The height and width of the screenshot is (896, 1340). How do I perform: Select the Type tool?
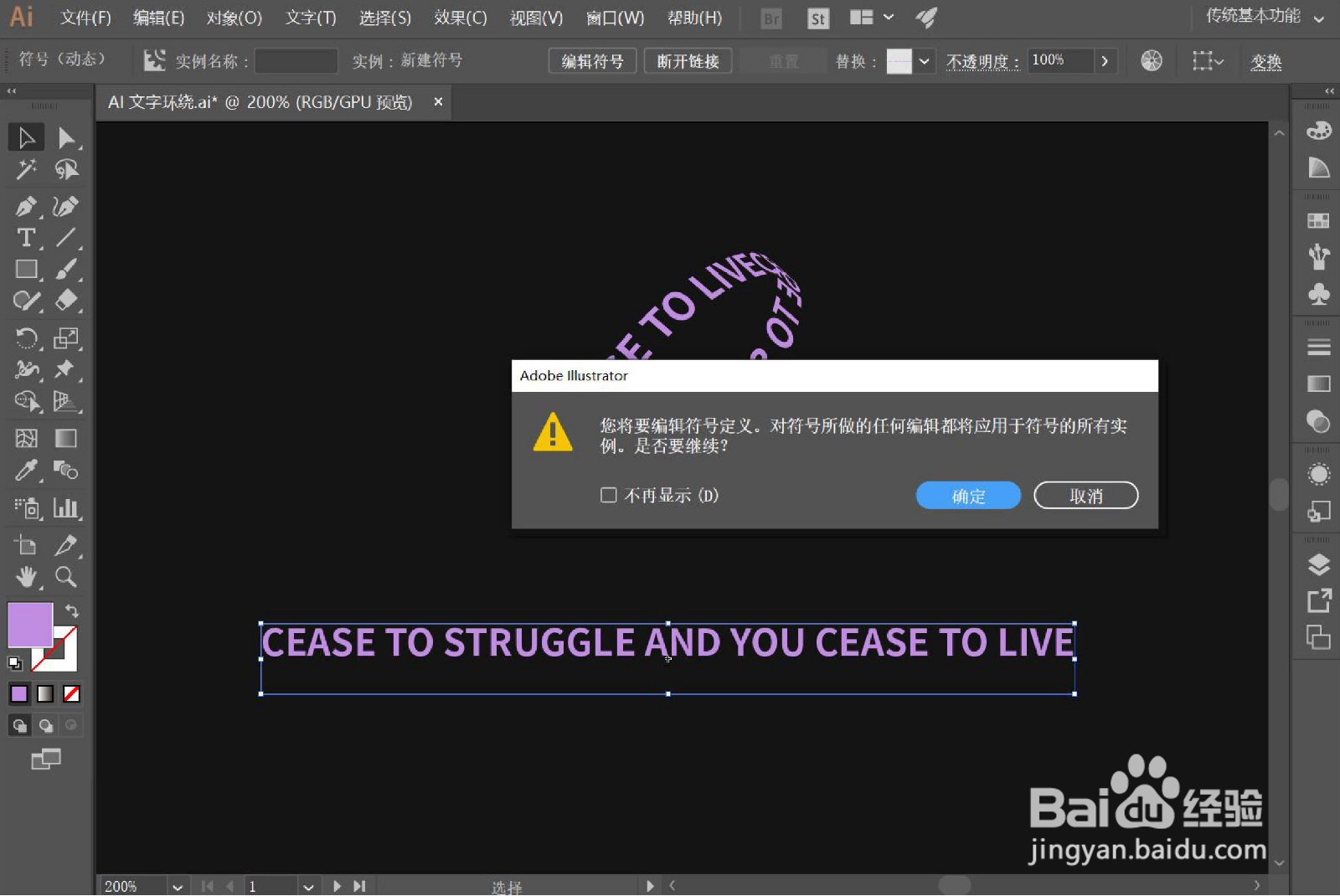[25, 239]
